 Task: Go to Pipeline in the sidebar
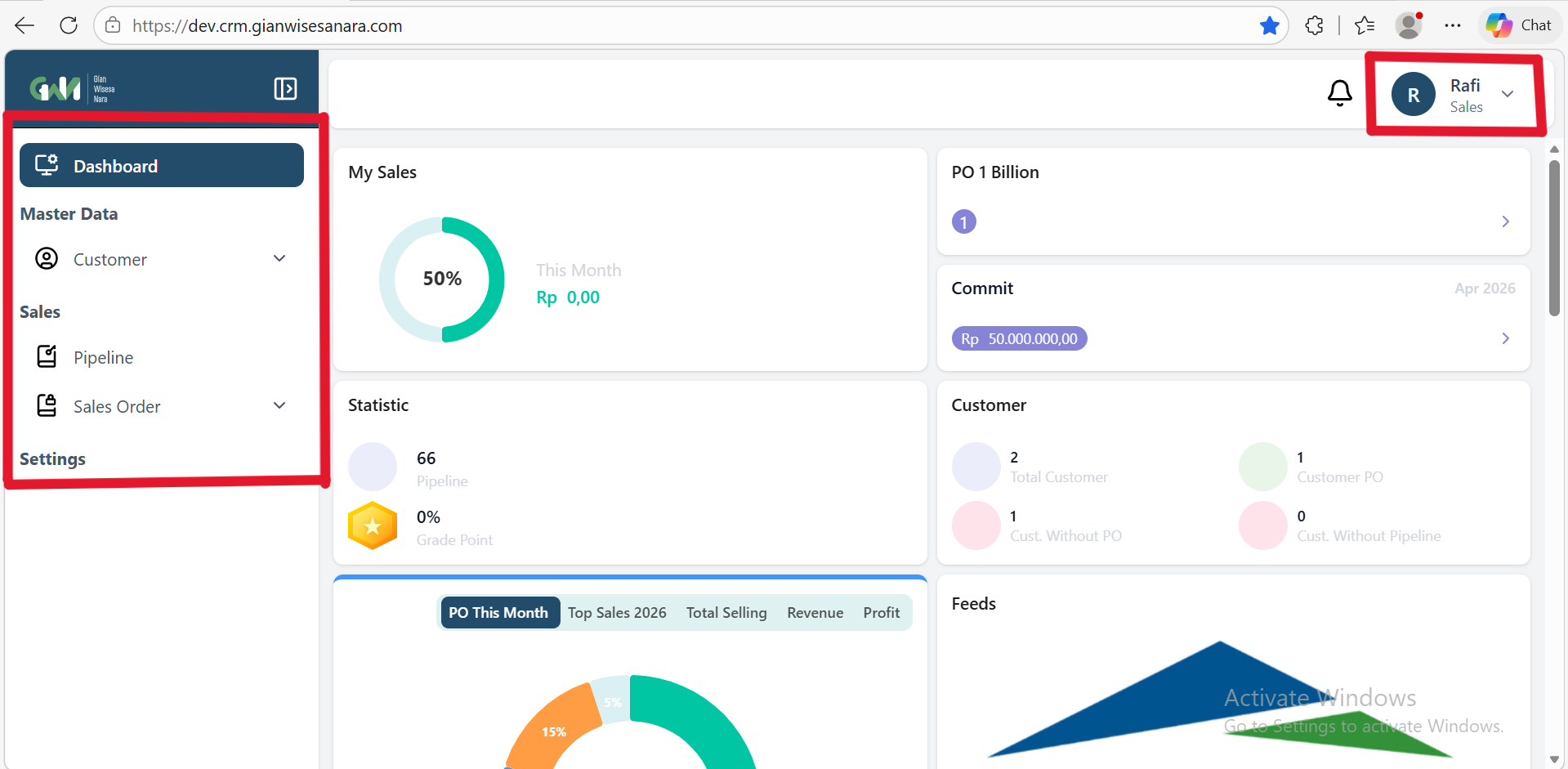(103, 358)
